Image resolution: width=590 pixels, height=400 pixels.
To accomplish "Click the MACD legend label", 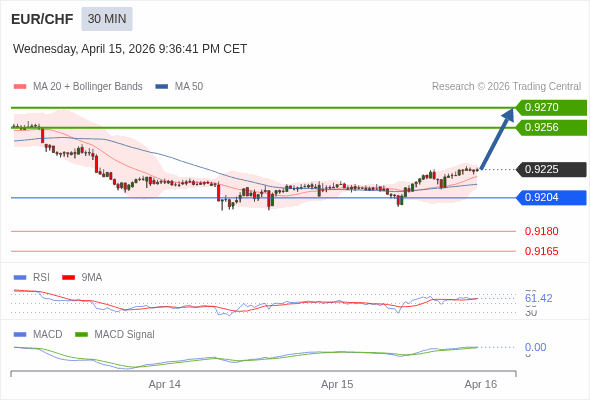I will pyautogui.click(x=48, y=335).
